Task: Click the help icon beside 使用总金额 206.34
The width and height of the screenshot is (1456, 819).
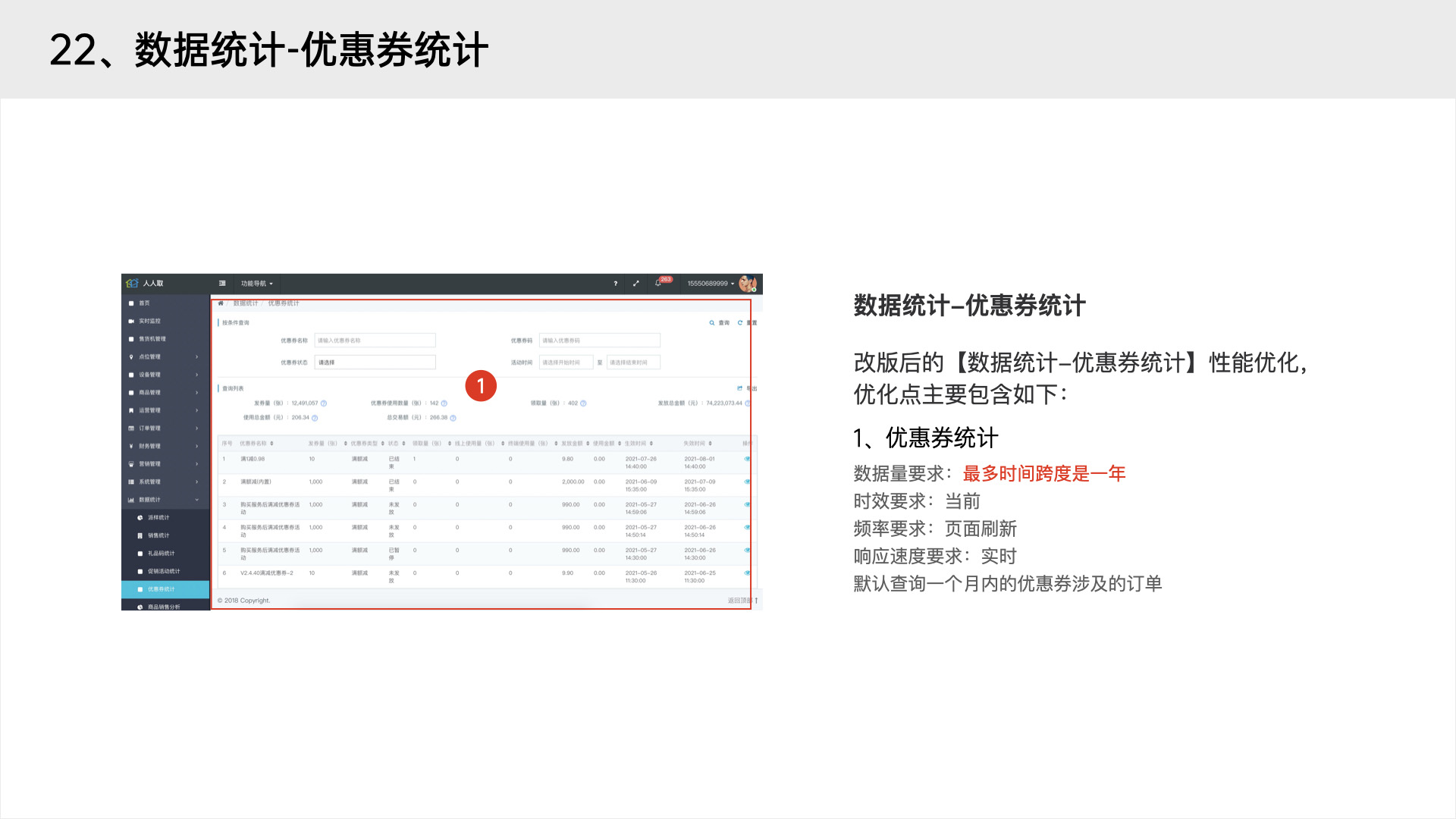Action: [315, 418]
